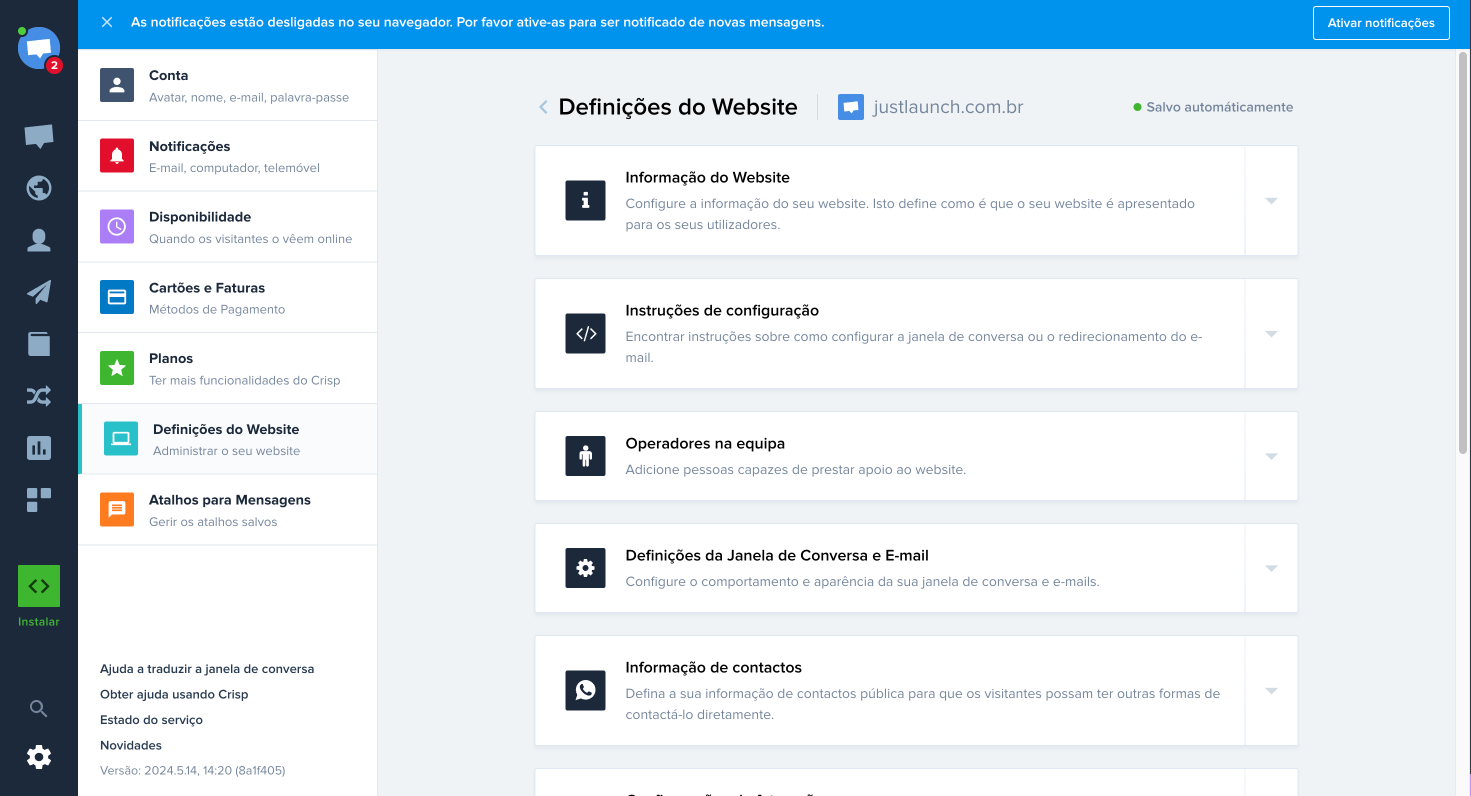
Task: Click the Ativar notificações button
Action: tap(1381, 22)
